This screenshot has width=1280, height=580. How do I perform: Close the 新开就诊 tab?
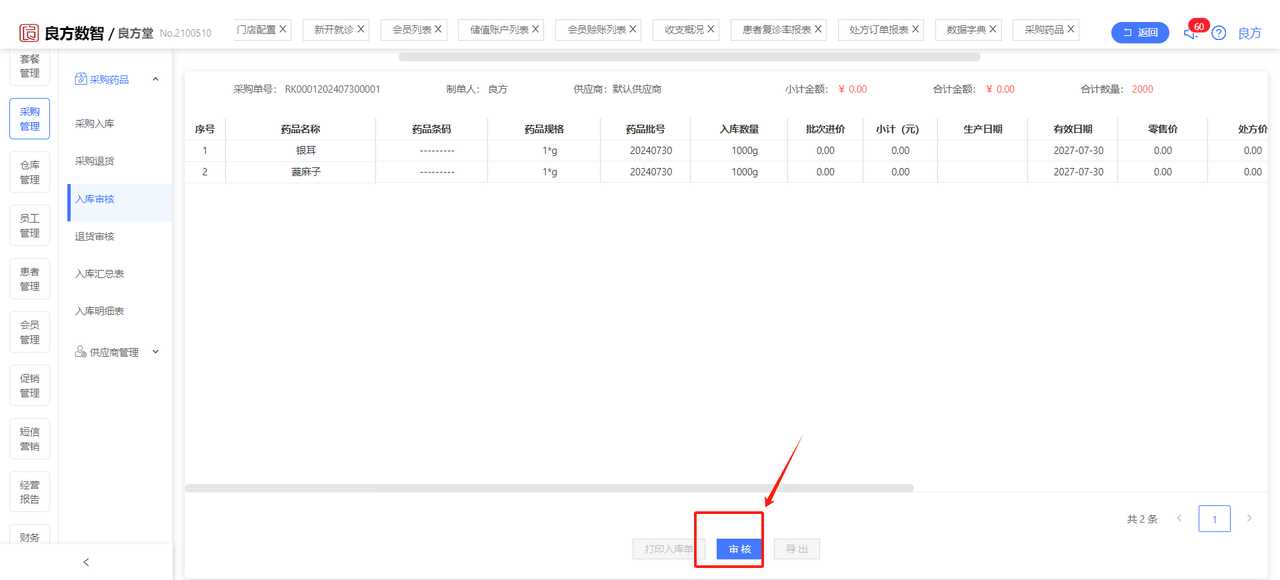(361, 30)
